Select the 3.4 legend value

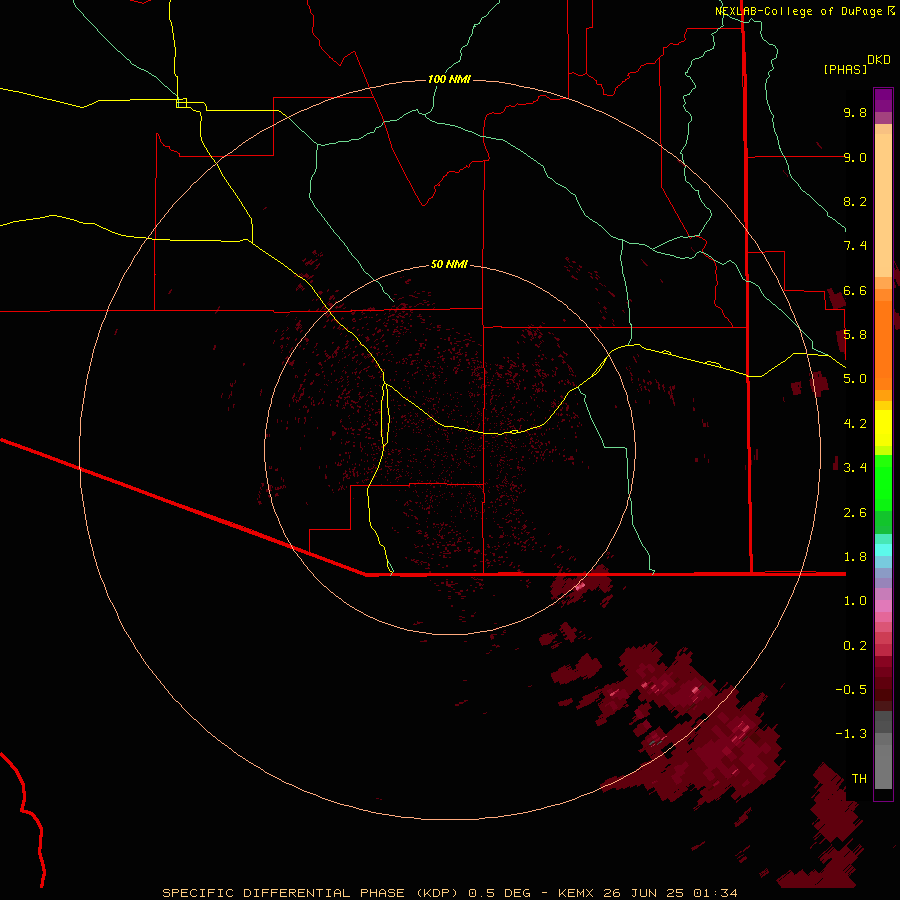(x=855, y=468)
